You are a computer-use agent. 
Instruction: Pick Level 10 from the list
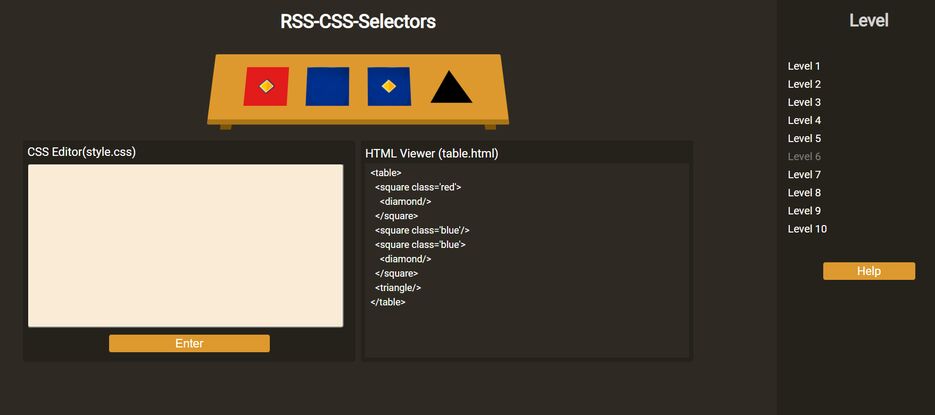[807, 229]
